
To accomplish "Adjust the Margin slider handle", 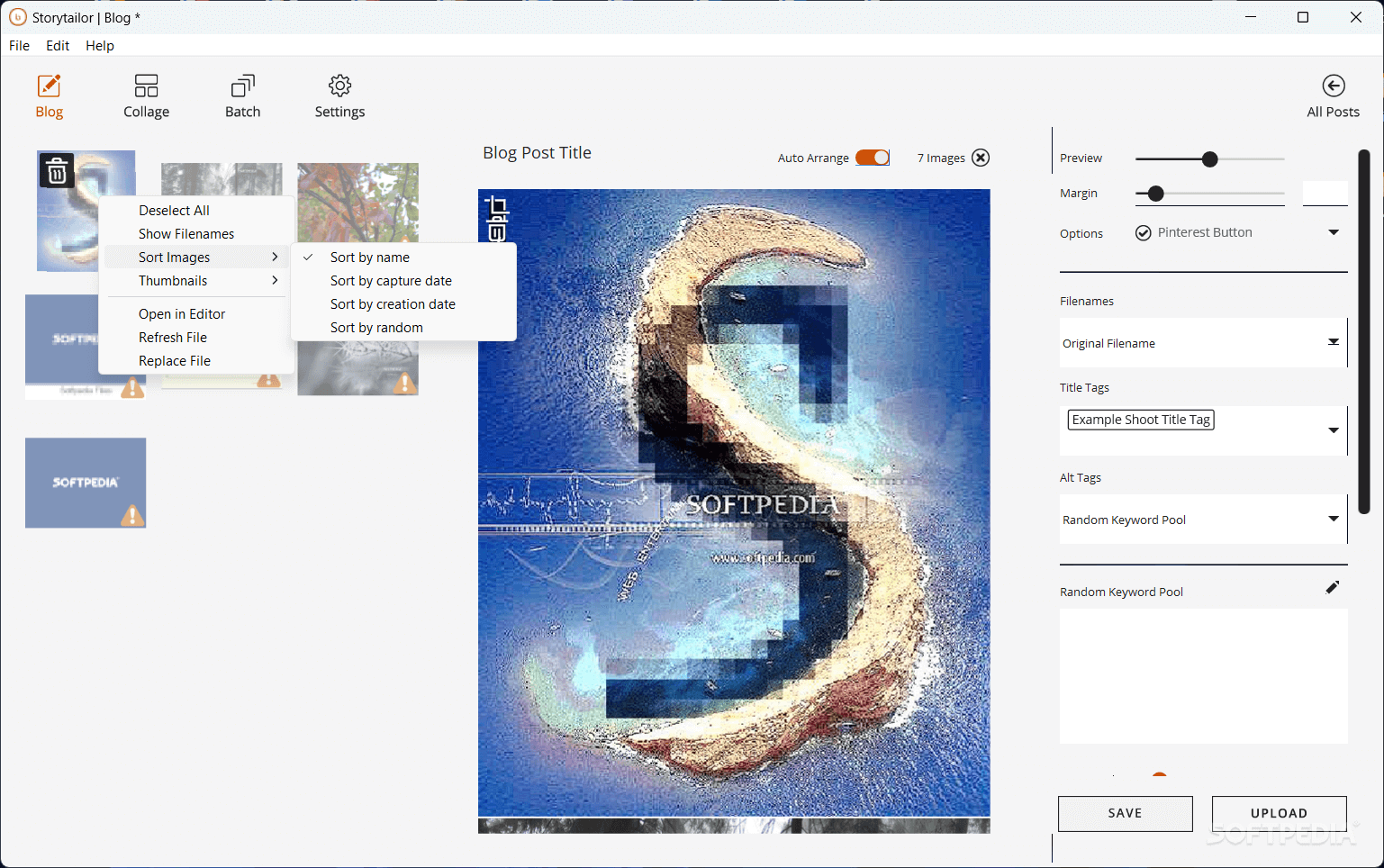I will pos(1156,194).
